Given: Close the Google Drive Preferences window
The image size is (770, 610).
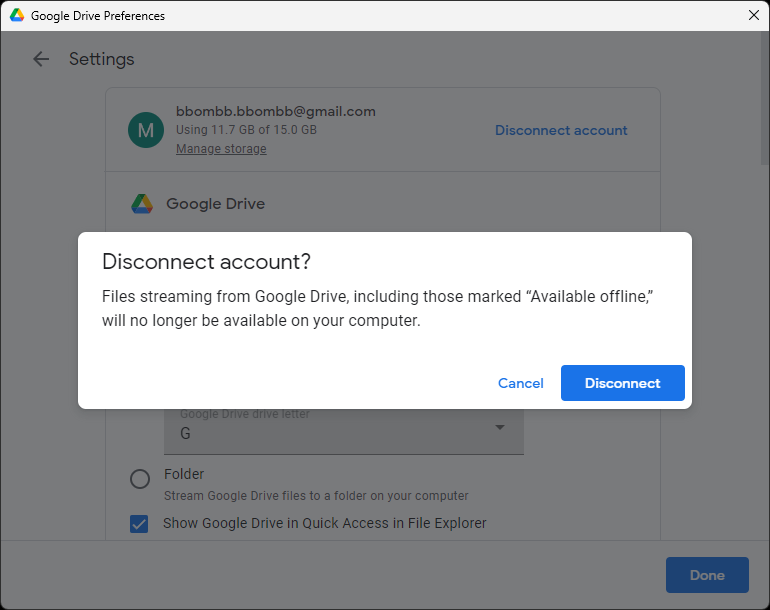Looking at the screenshot, I should pos(753,15).
